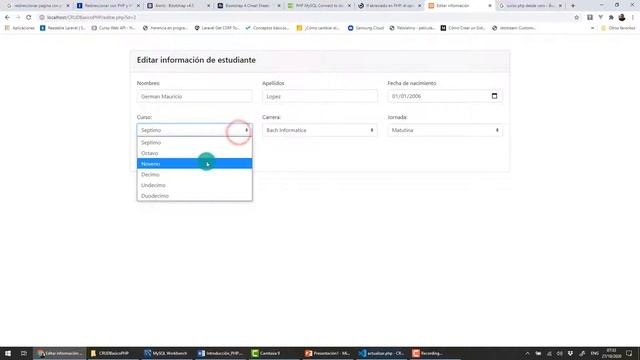
Task: Open the Otros favoritos bookmarks folder
Action: tap(618, 28)
